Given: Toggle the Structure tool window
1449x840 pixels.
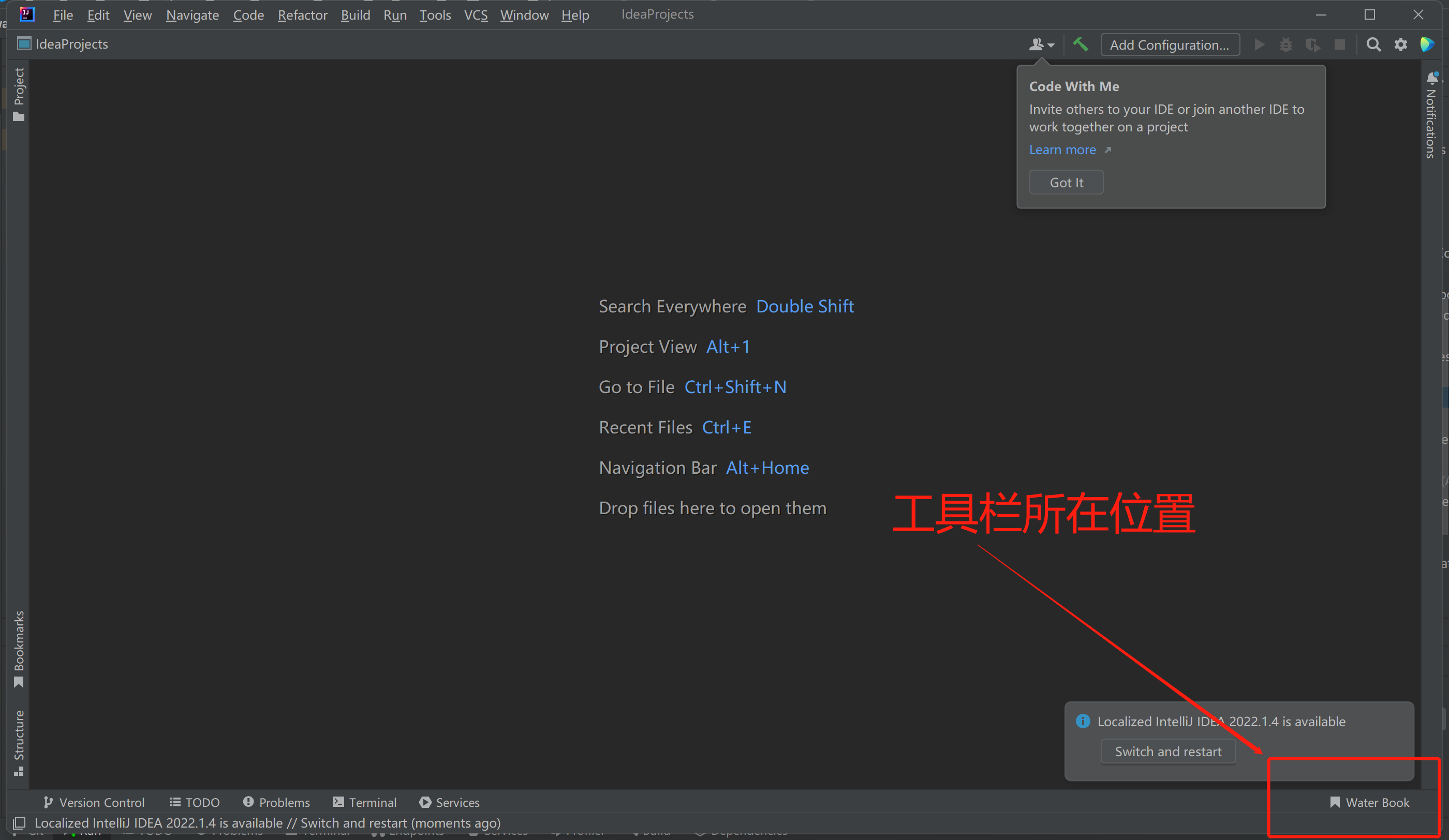Looking at the screenshot, I should [19, 742].
